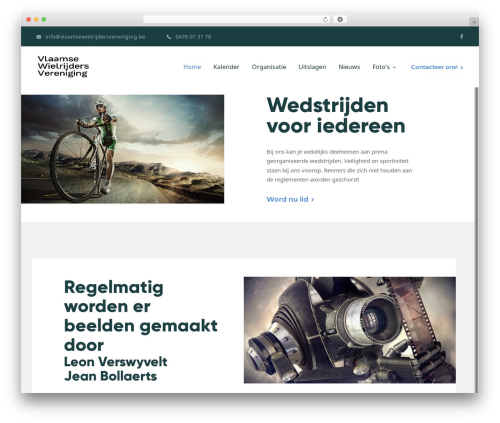Click the Jean Bollaerts name text
The image size is (500, 423).
point(110,376)
